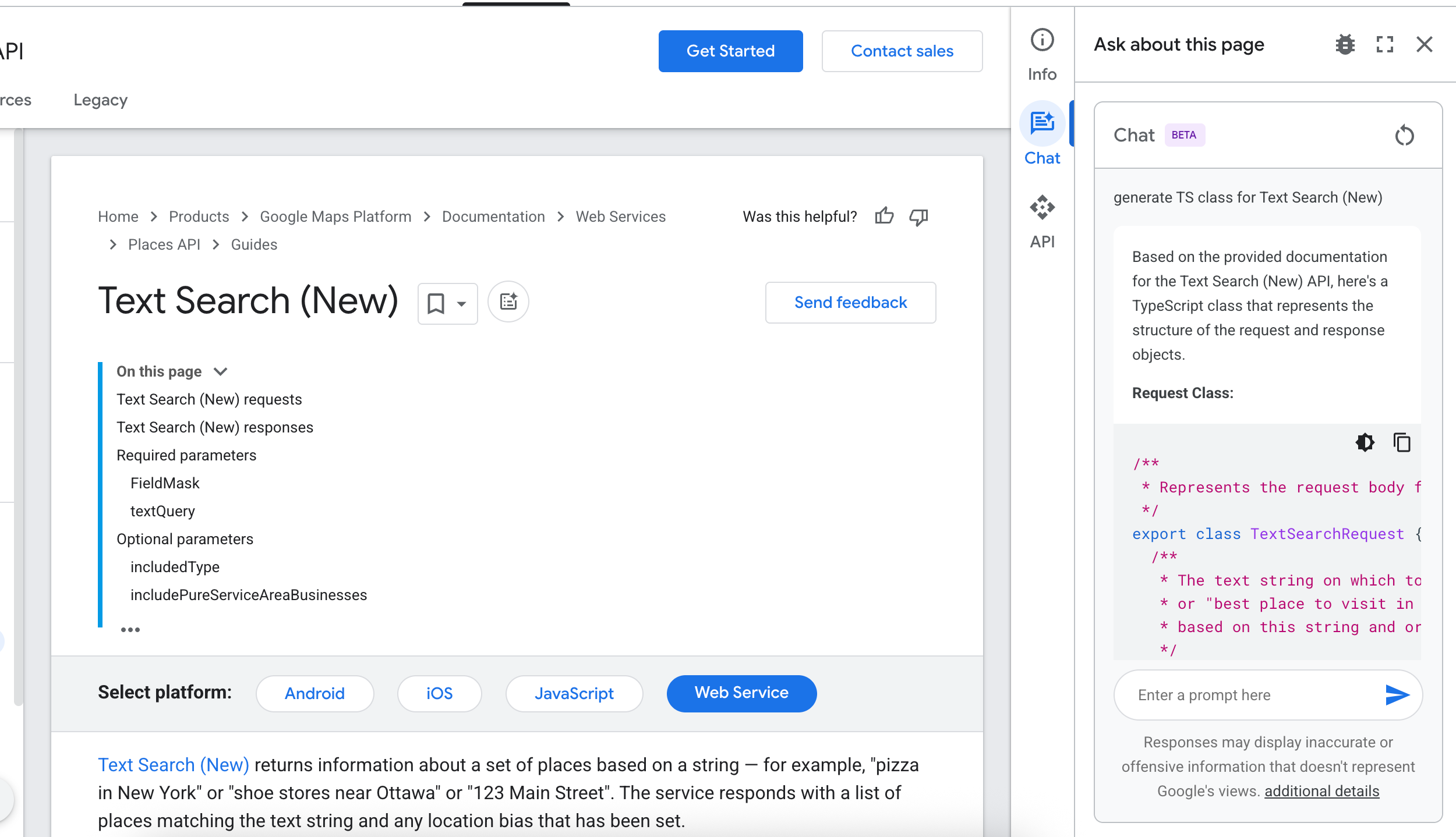Select JavaScript platform
The width and height of the screenshot is (1456, 837).
(574, 693)
